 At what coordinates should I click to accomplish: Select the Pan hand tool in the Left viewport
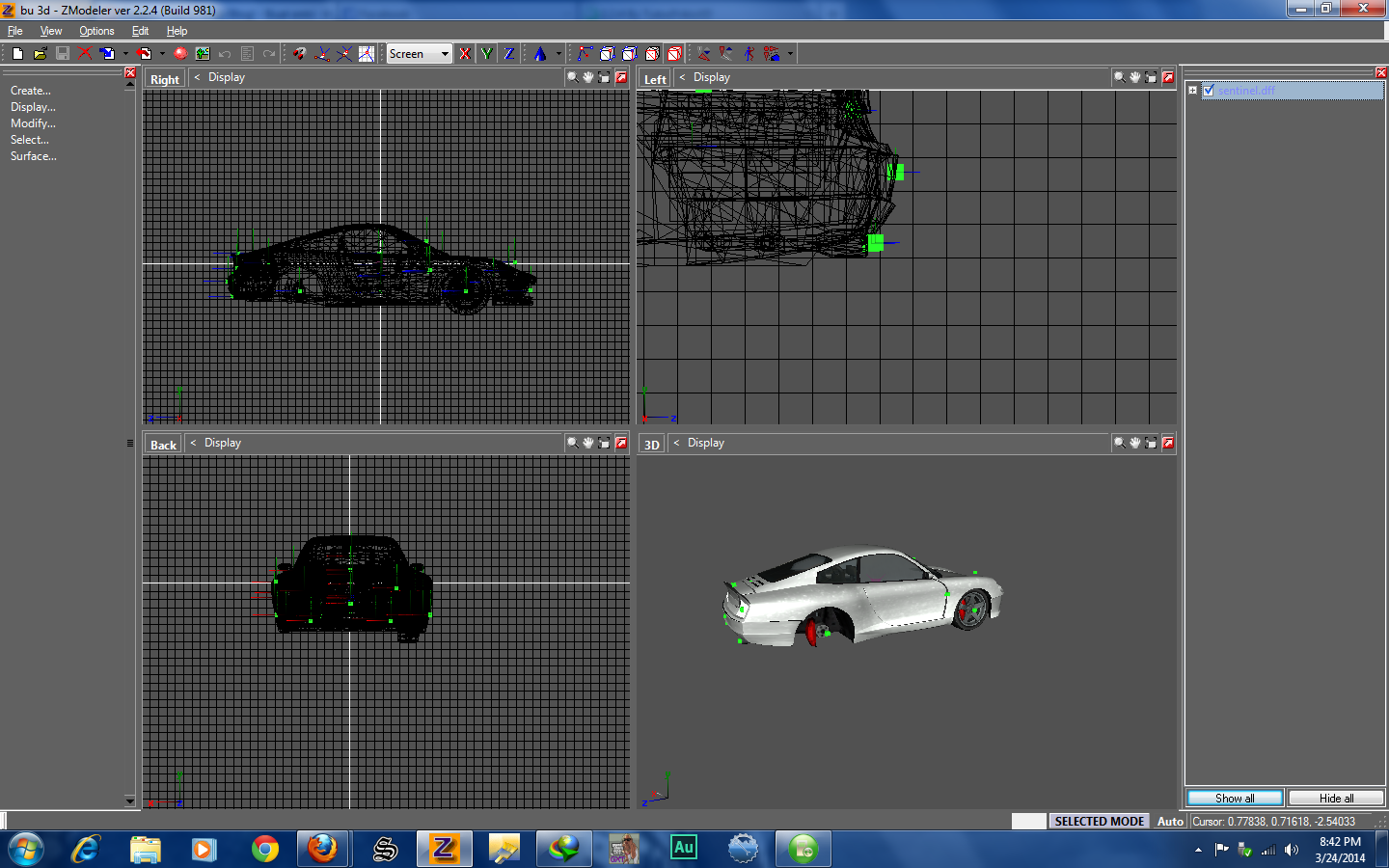pos(1135,77)
